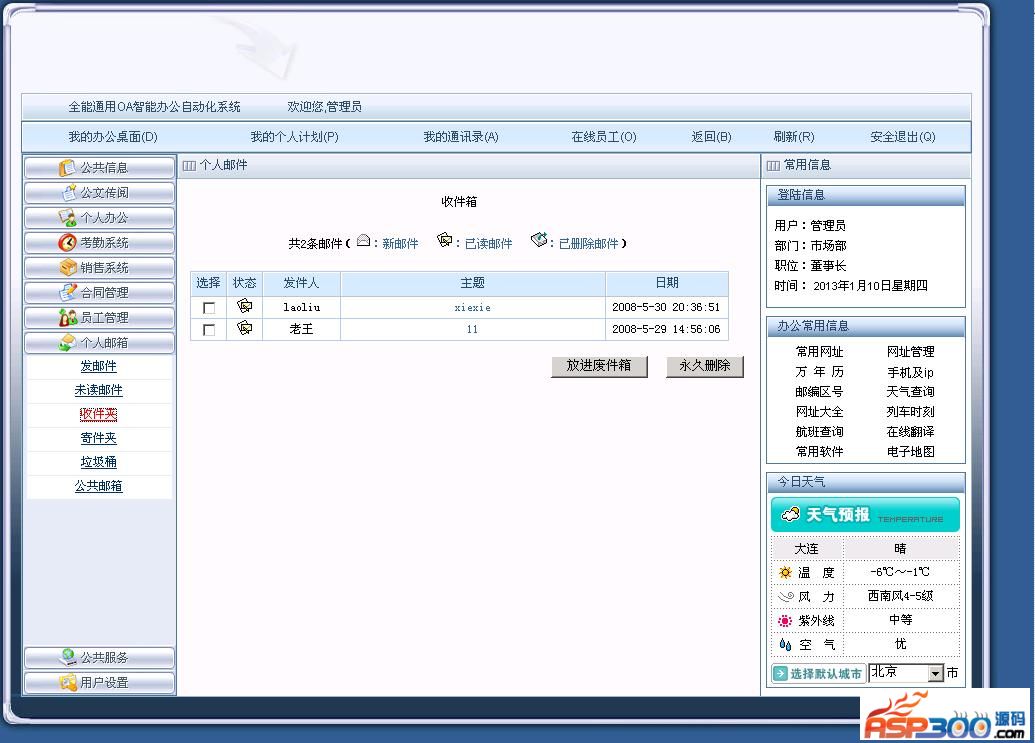This screenshot has height=743, width=1035.
Task: Click 安全退出(Q) in the top menu
Action: coord(902,137)
